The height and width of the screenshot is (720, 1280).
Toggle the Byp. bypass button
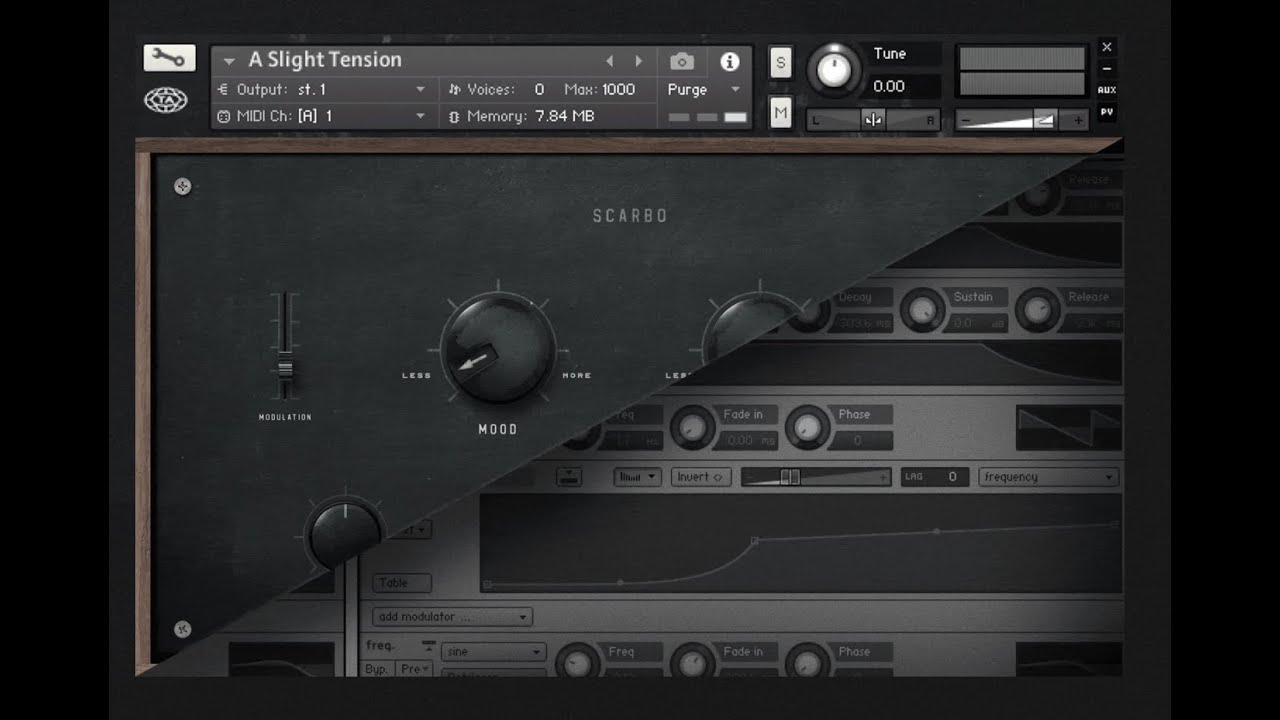(x=380, y=668)
